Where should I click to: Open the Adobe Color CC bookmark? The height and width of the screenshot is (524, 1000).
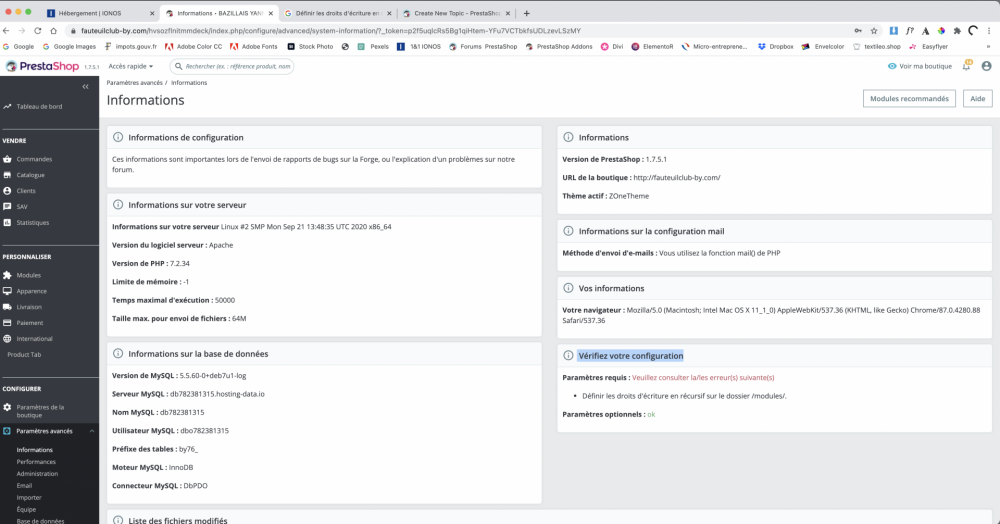[193, 47]
